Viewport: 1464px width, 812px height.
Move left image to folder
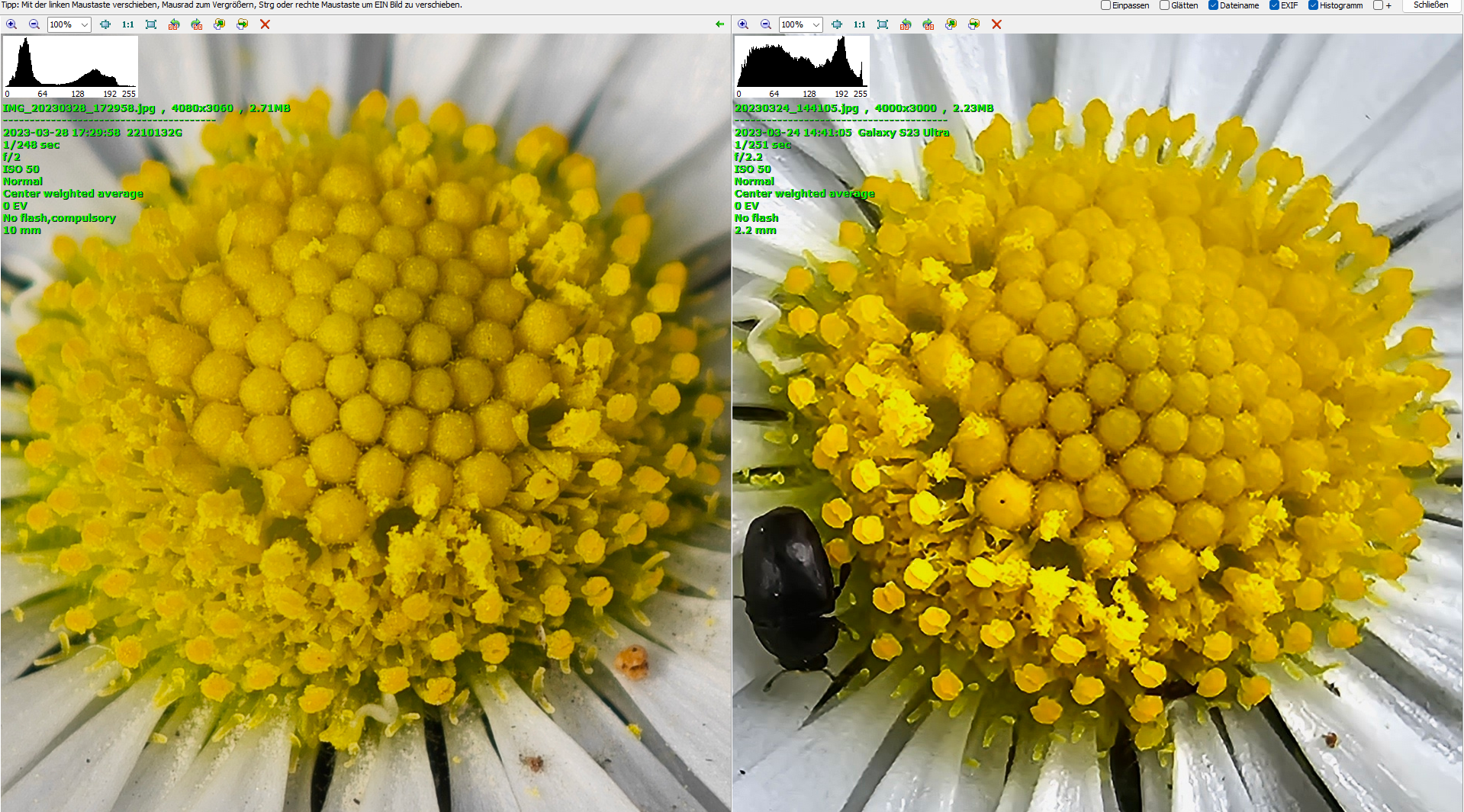242,24
